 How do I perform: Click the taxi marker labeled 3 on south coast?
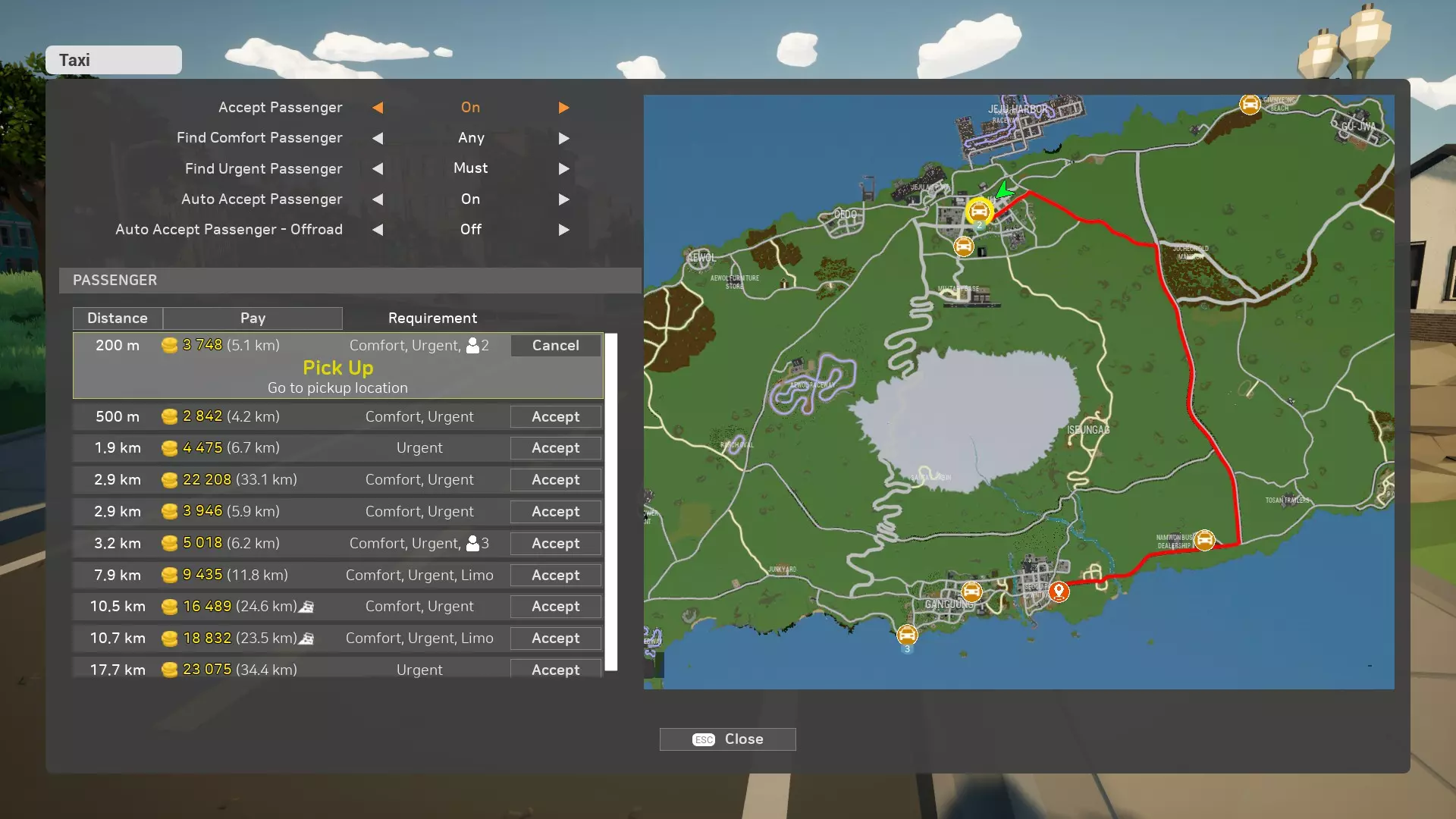(x=907, y=635)
